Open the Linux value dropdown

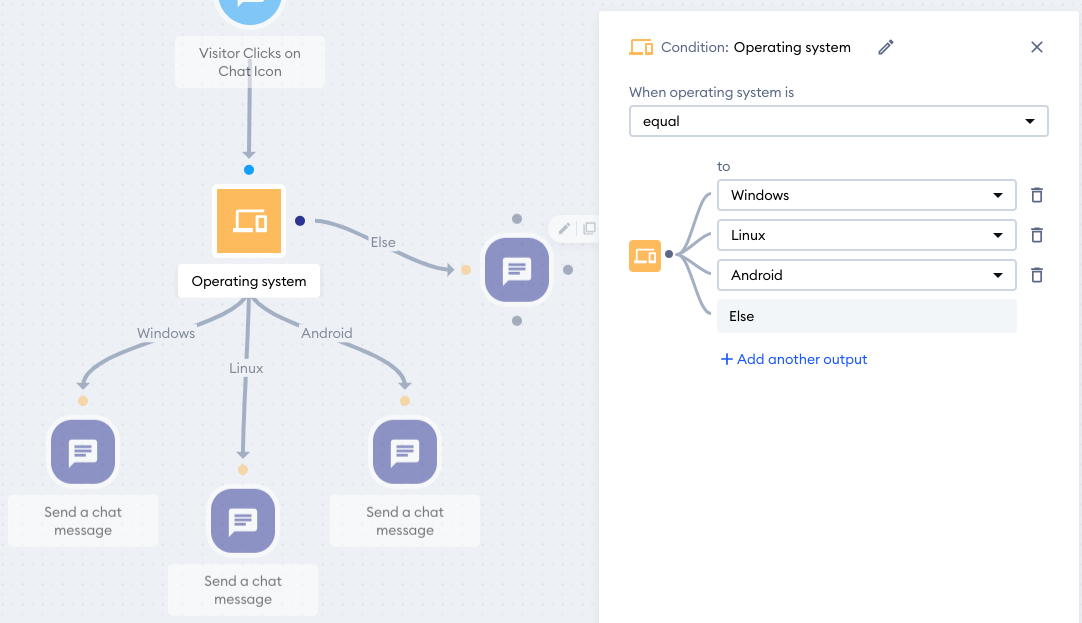coord(867,235)
